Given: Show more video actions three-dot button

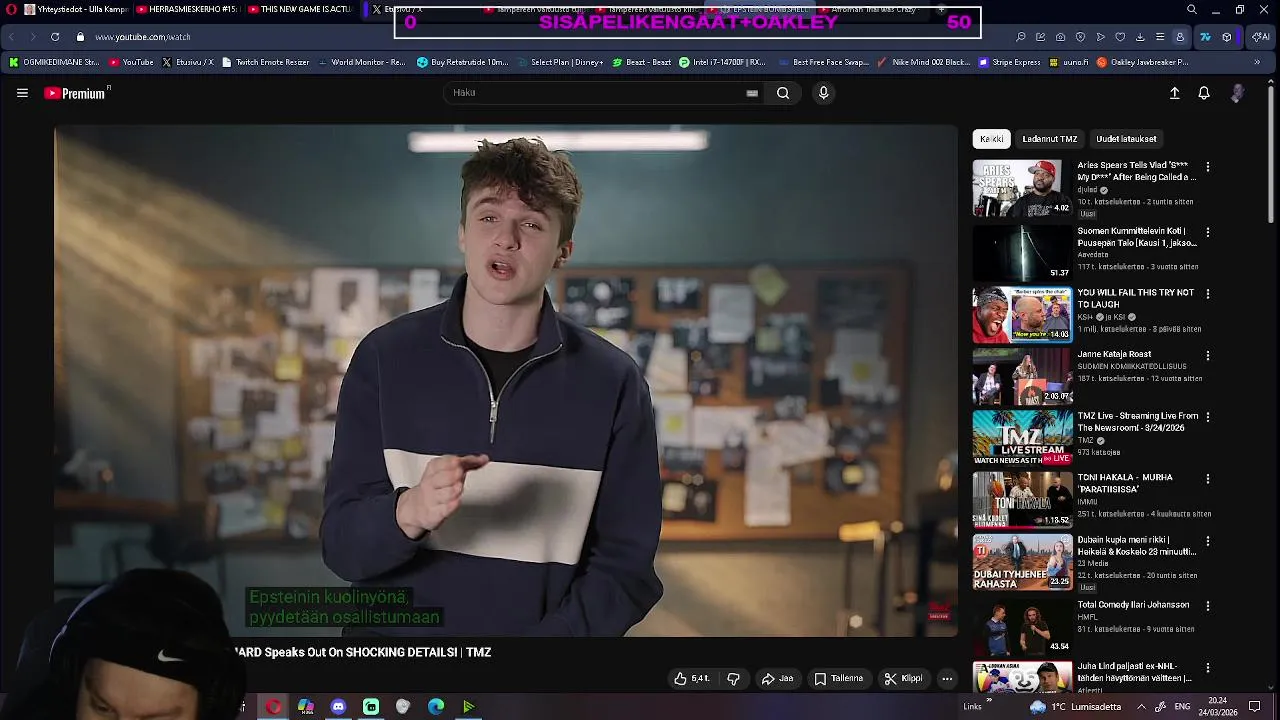Looking at the screenshot, I should pos(947,678).
